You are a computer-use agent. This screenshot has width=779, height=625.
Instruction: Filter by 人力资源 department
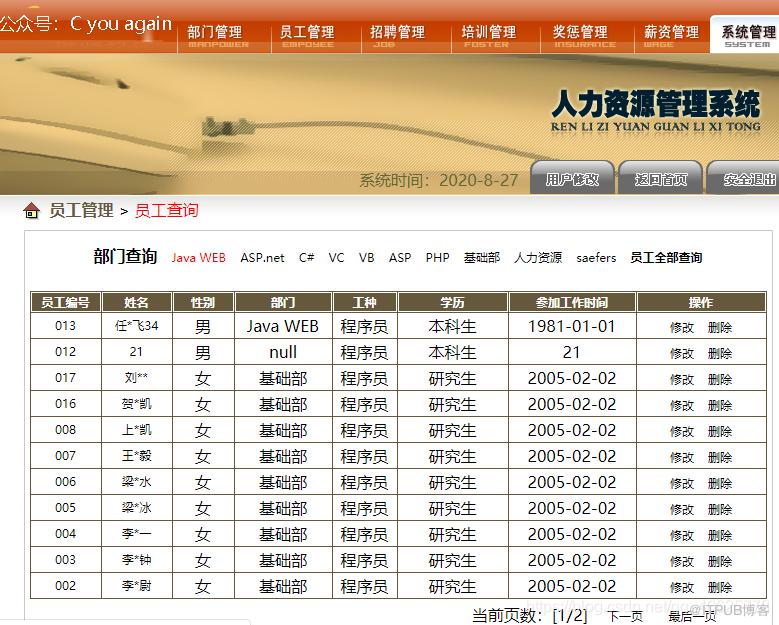(538, 258)
